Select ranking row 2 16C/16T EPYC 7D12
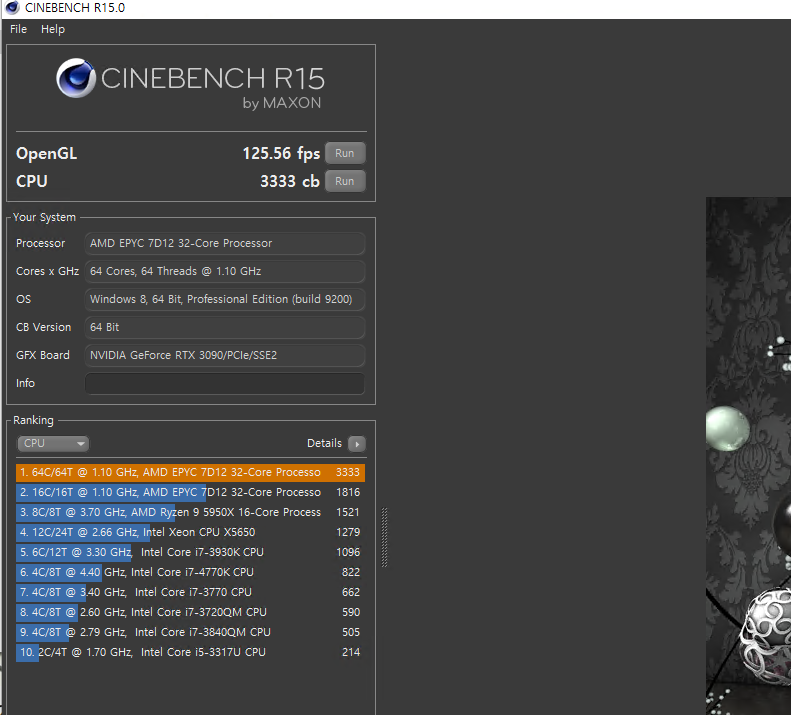The height and width of the screenshot is (715, 791). [190, 492]
